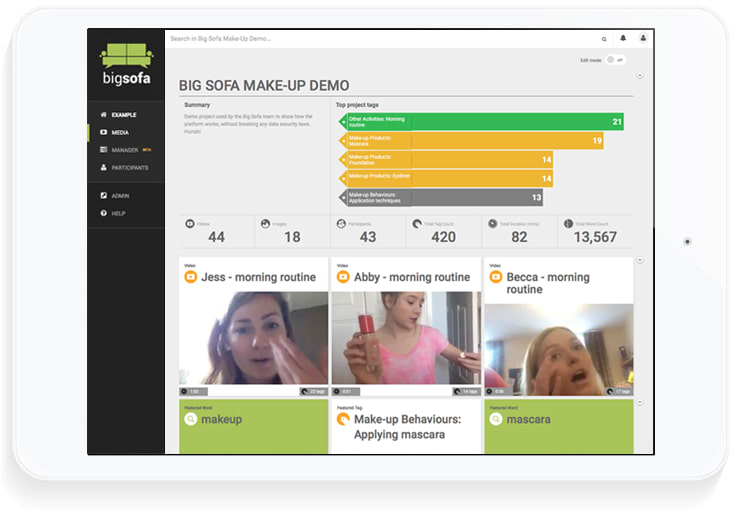743x512 pixels.
Task: Click the video icon next to Jess title
Action: point(190,277)
